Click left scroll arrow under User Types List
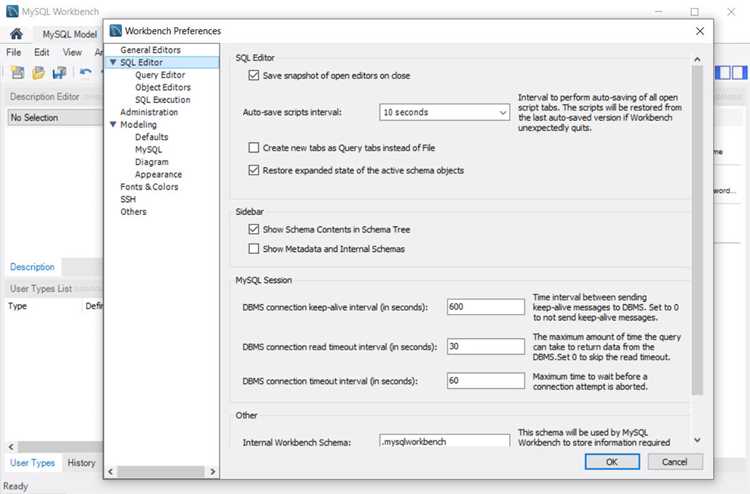The image size is (750, 494). tap(11, 447)
